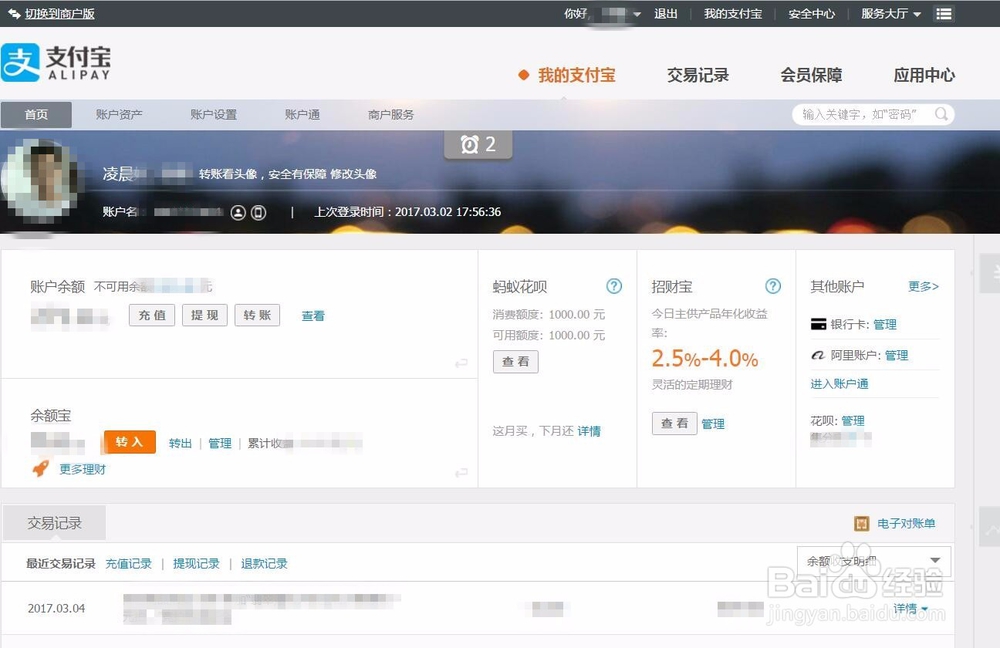Click the 2.5%-4.0% yield rate text
The width and height of the screenshot is (1000, 648).
coord(705,358)
